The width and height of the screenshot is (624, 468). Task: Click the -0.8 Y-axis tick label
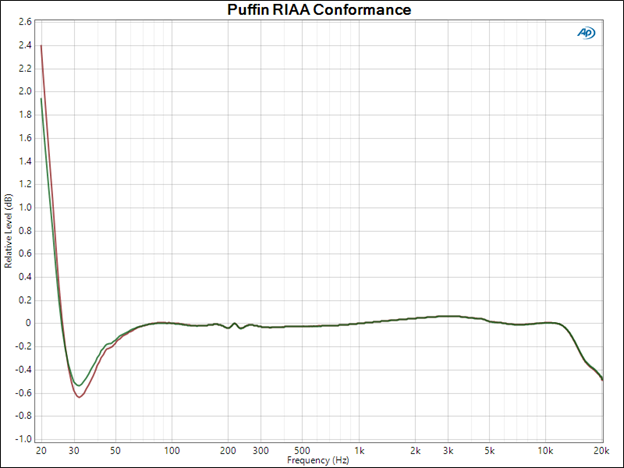pos(23,416)
